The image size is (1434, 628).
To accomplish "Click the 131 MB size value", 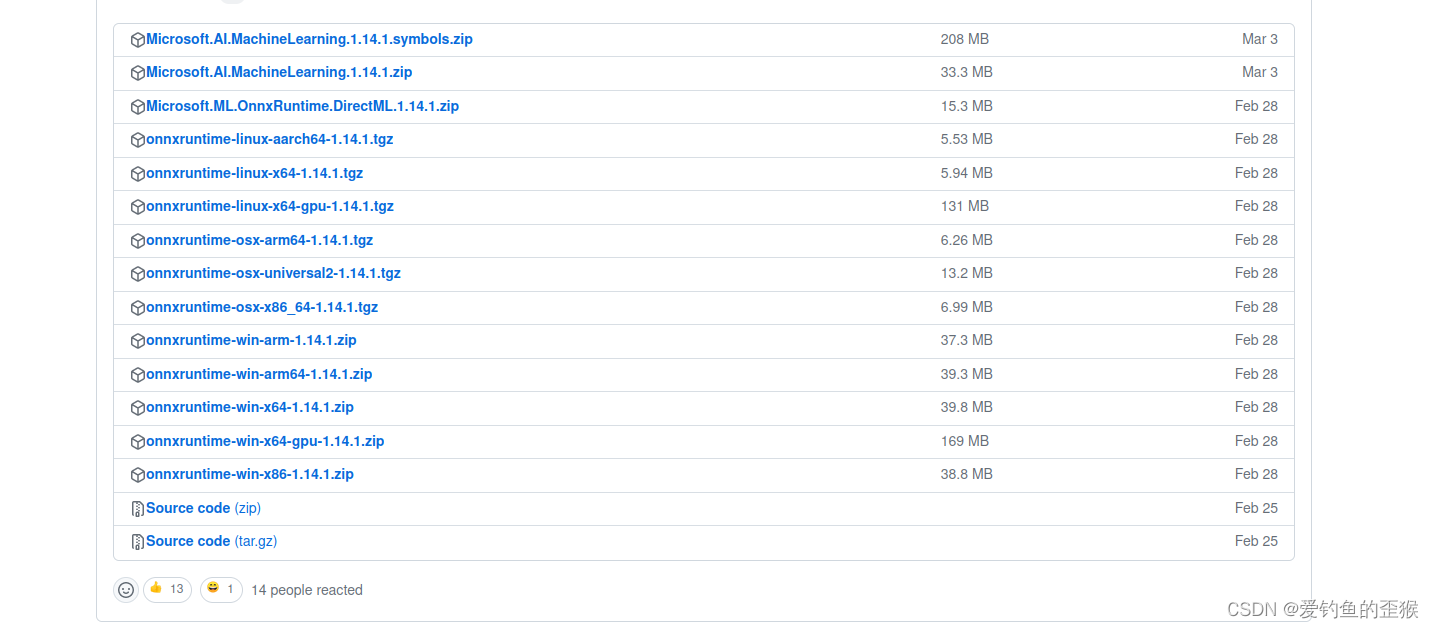I will coord(965,206).
